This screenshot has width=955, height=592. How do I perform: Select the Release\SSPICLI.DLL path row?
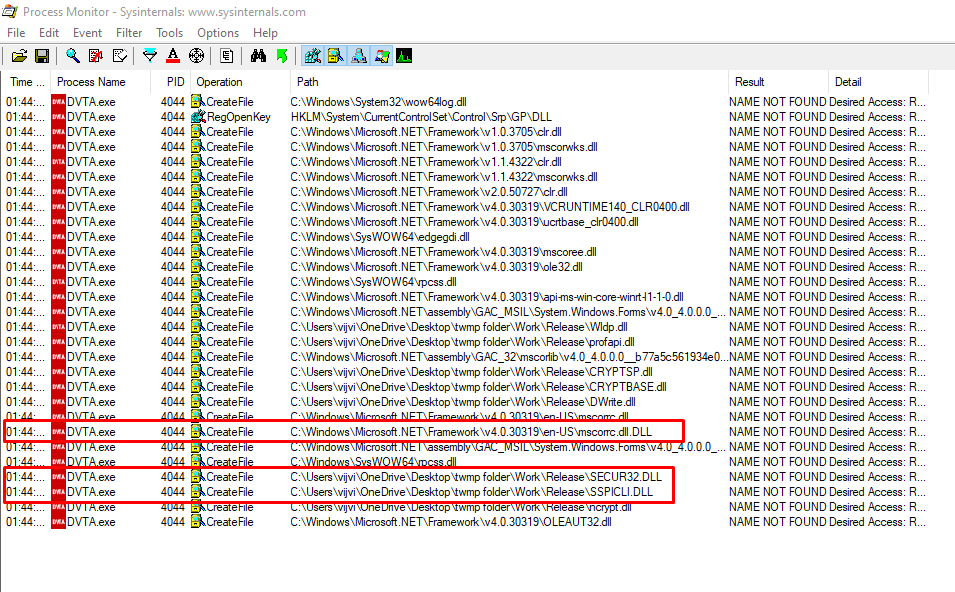coord(471,492)
